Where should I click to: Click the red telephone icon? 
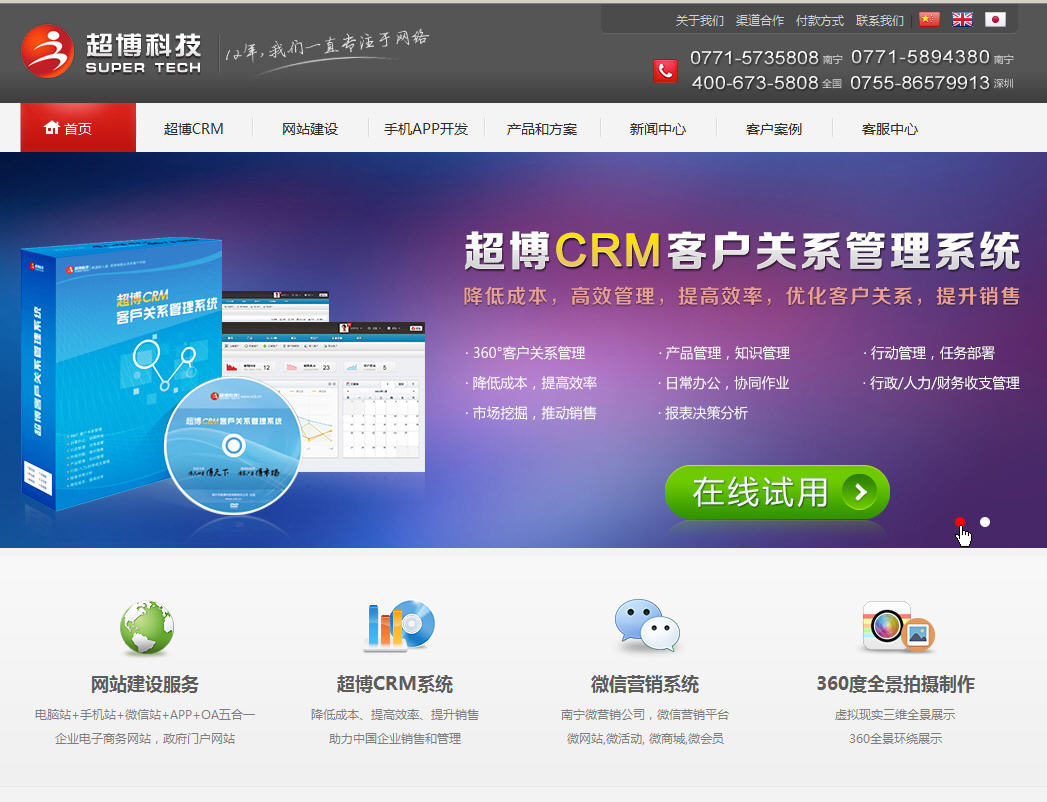click(x=665, y=71)
